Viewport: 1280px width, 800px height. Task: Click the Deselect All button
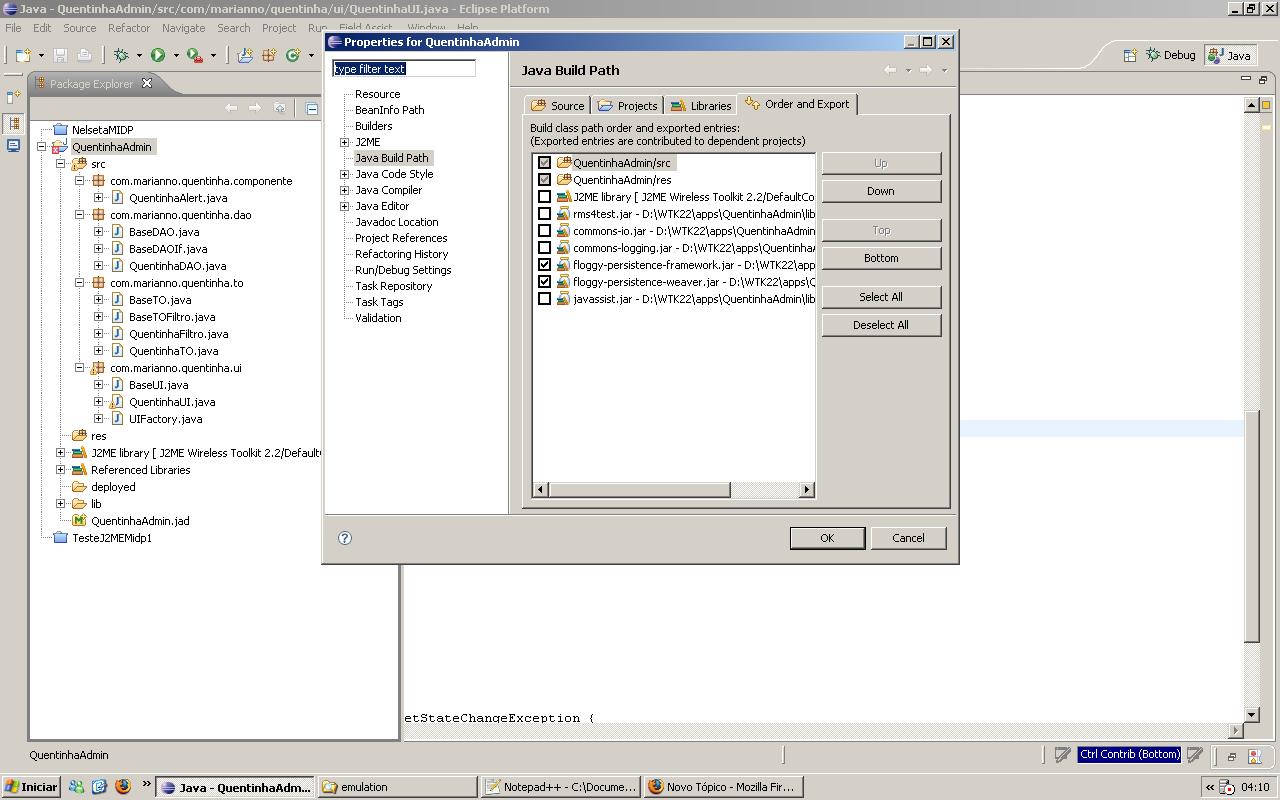click(x=881, y=325)
